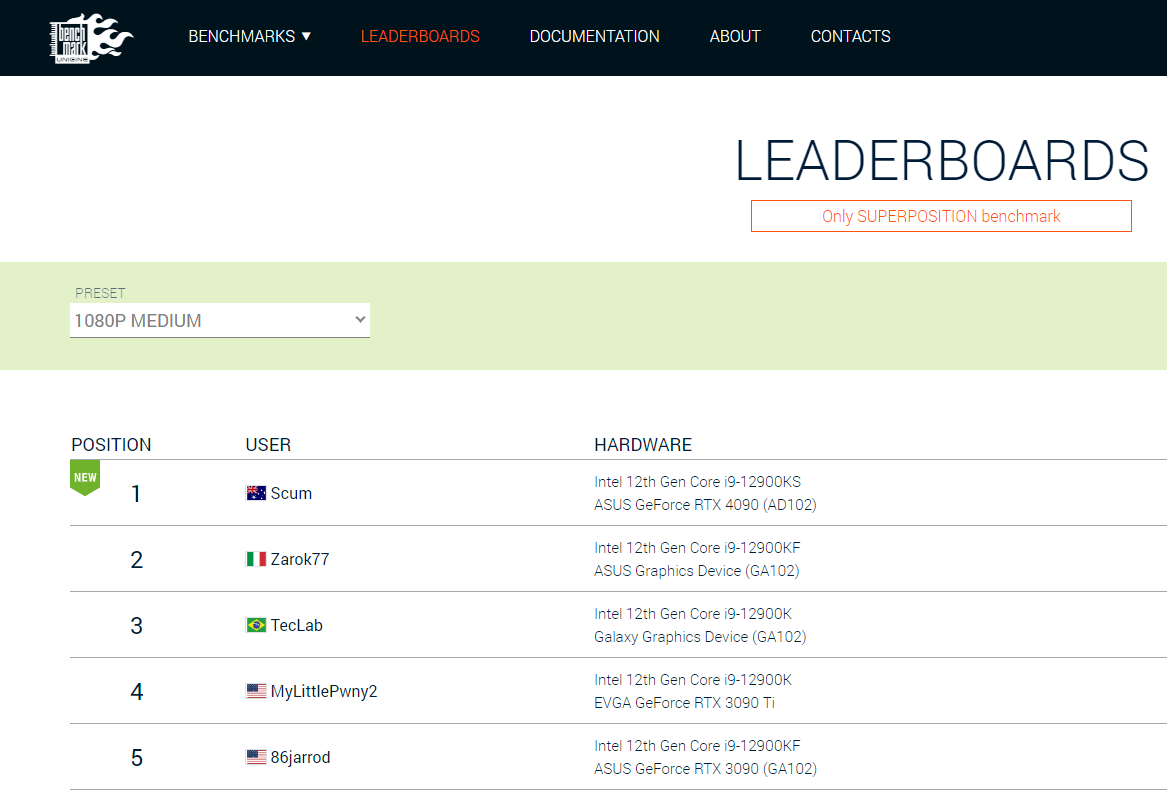Click position number 3
Screen dimensions: 1167x798
tap(136, 625)
